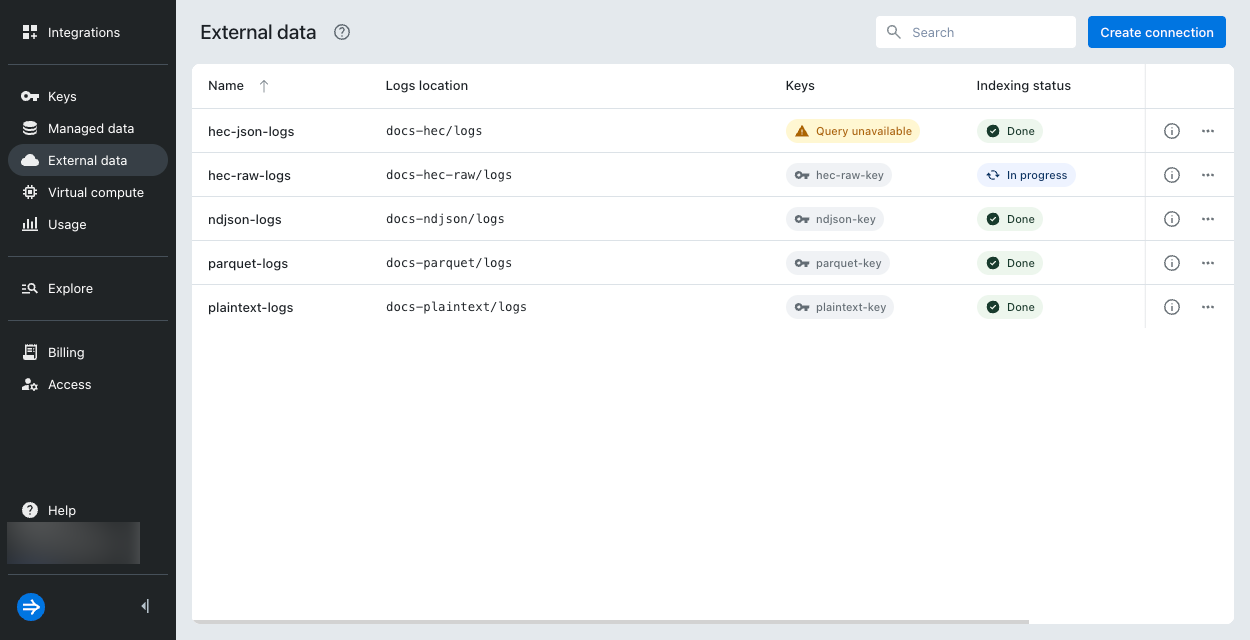Select the plaintext-logs connection name

pyautogui.click(x=251, y=307)
